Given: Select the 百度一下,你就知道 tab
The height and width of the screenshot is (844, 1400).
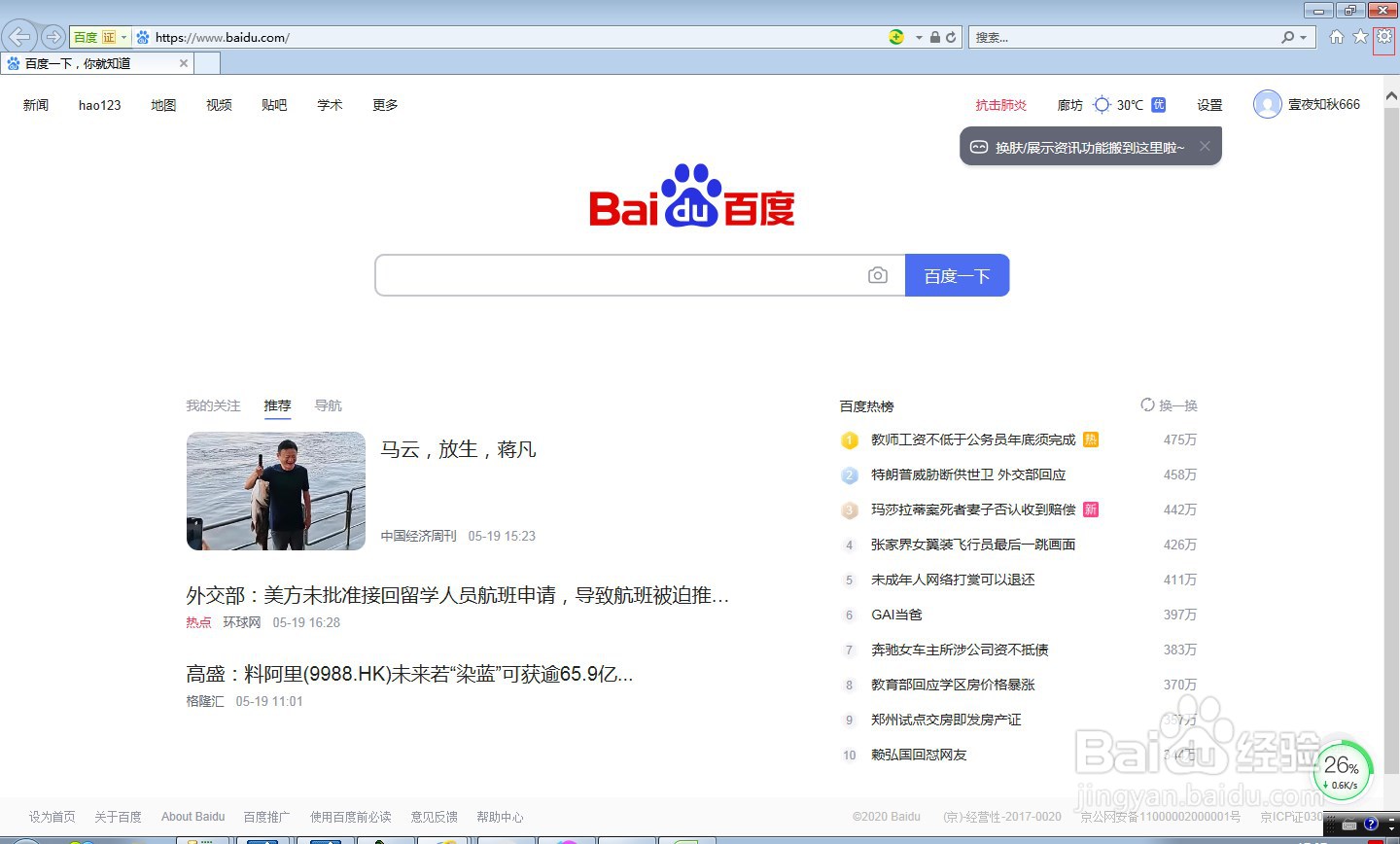Looking at the screenshot, I should pos(97,63).
